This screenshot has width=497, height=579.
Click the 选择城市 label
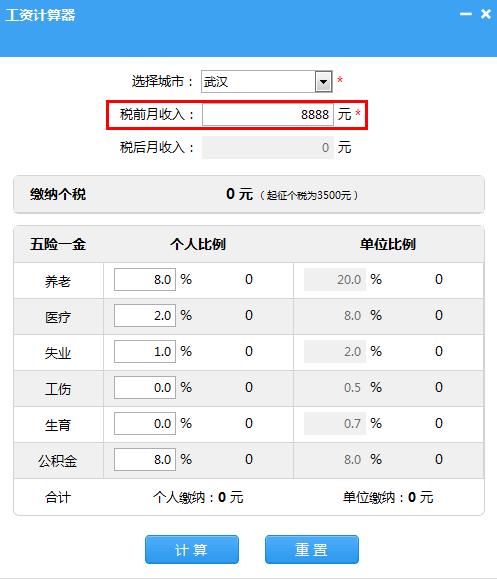[162, 81]
